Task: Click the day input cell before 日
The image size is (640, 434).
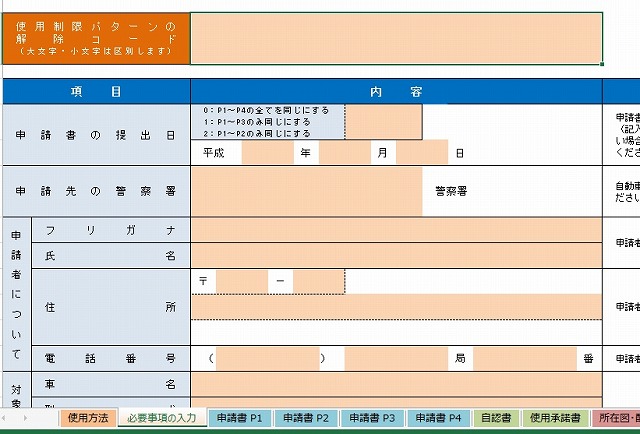Action: point(421,153)
